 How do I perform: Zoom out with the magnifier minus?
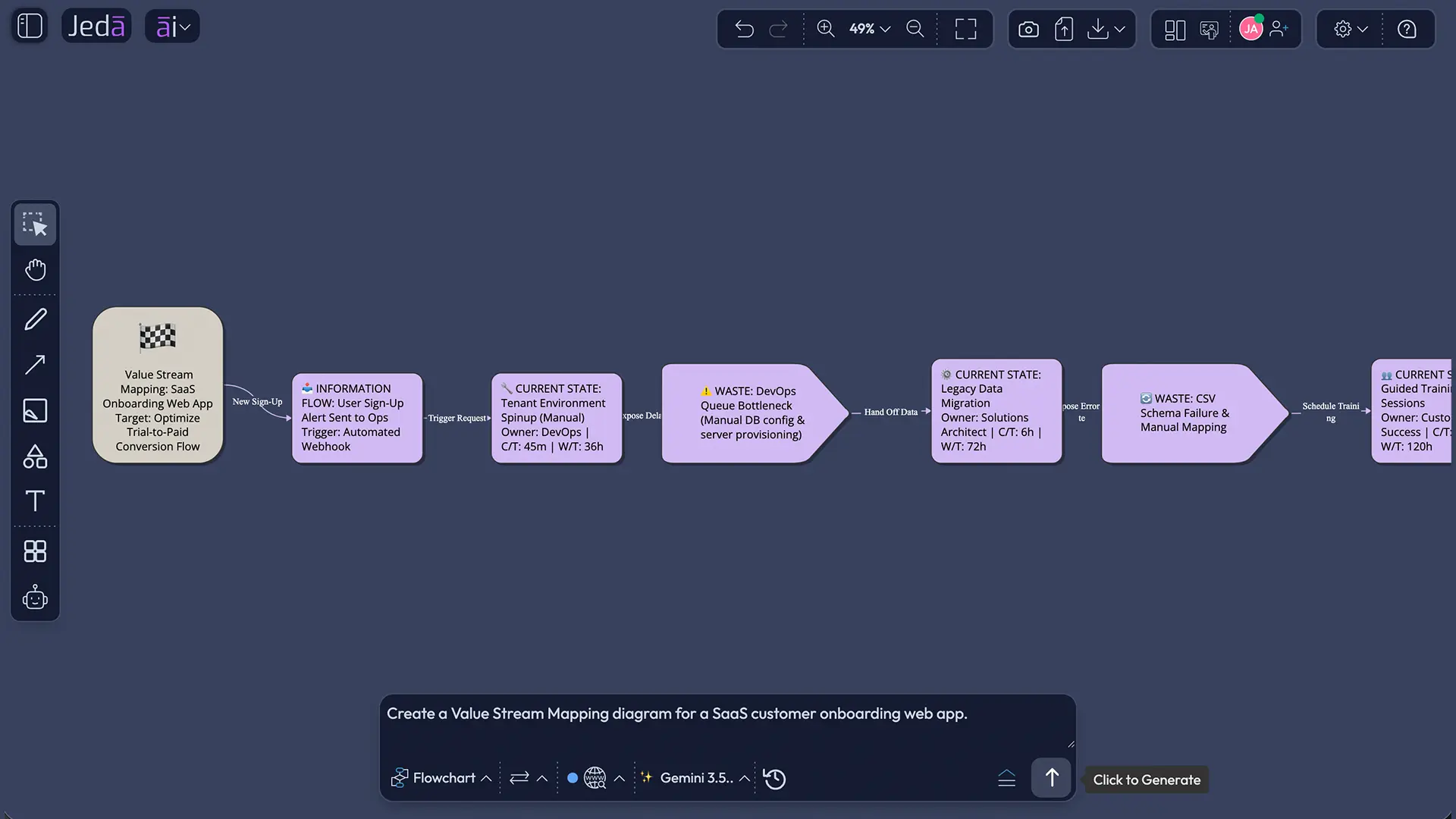[x=915, y=29]
